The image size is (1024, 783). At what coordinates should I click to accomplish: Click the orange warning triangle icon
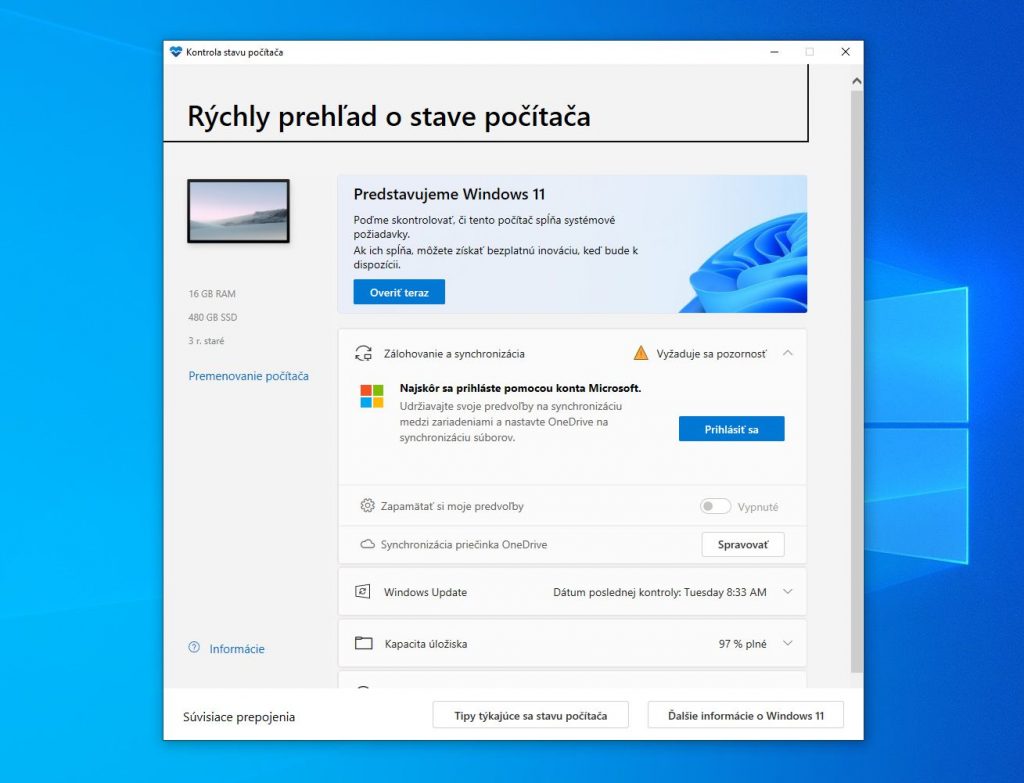coord(641,353)
